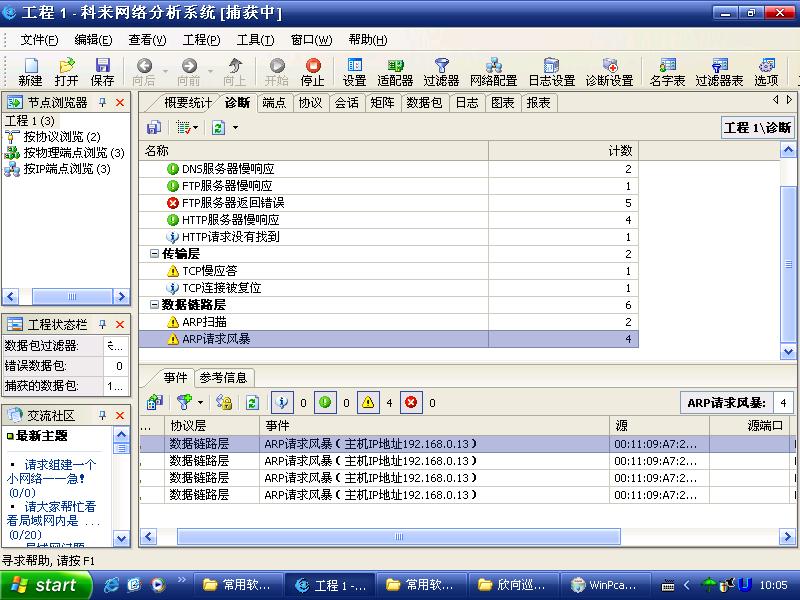800x600 pixels.
Task: Click the 诊断设置 diagnosis settings icon
Action: [609, 71]
